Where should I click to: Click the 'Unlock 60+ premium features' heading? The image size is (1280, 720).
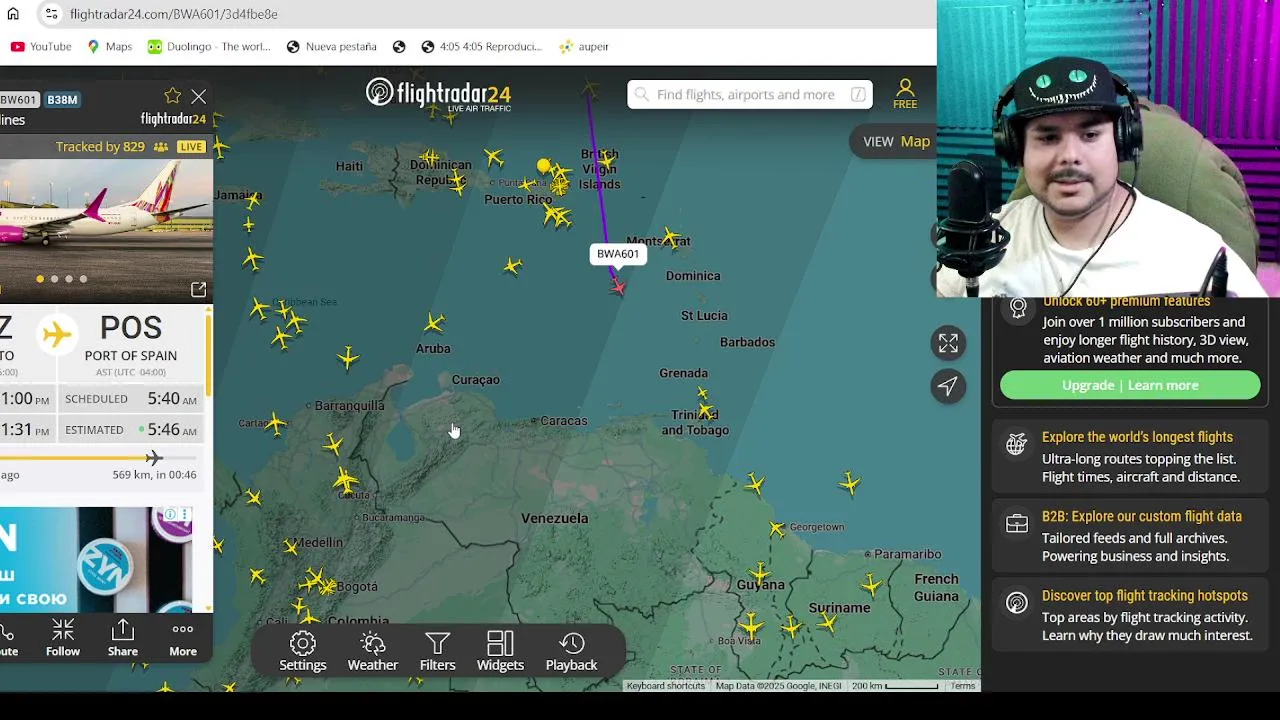[x=1126, y=301]
